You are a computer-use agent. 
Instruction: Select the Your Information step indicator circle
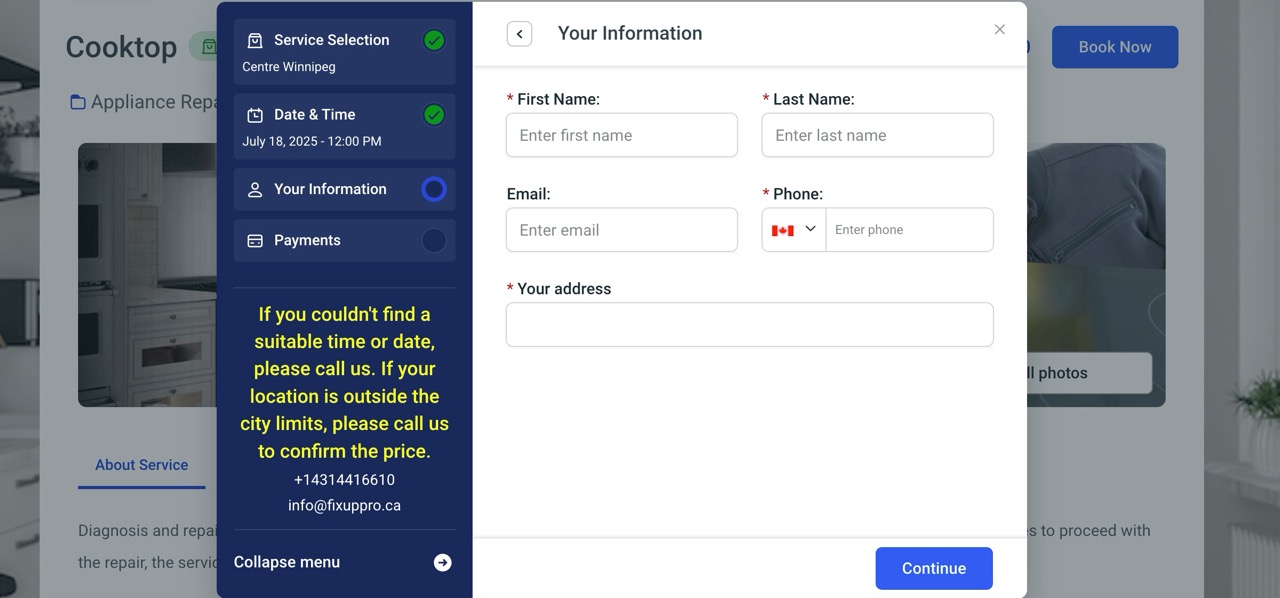click(x=434, y=189)
